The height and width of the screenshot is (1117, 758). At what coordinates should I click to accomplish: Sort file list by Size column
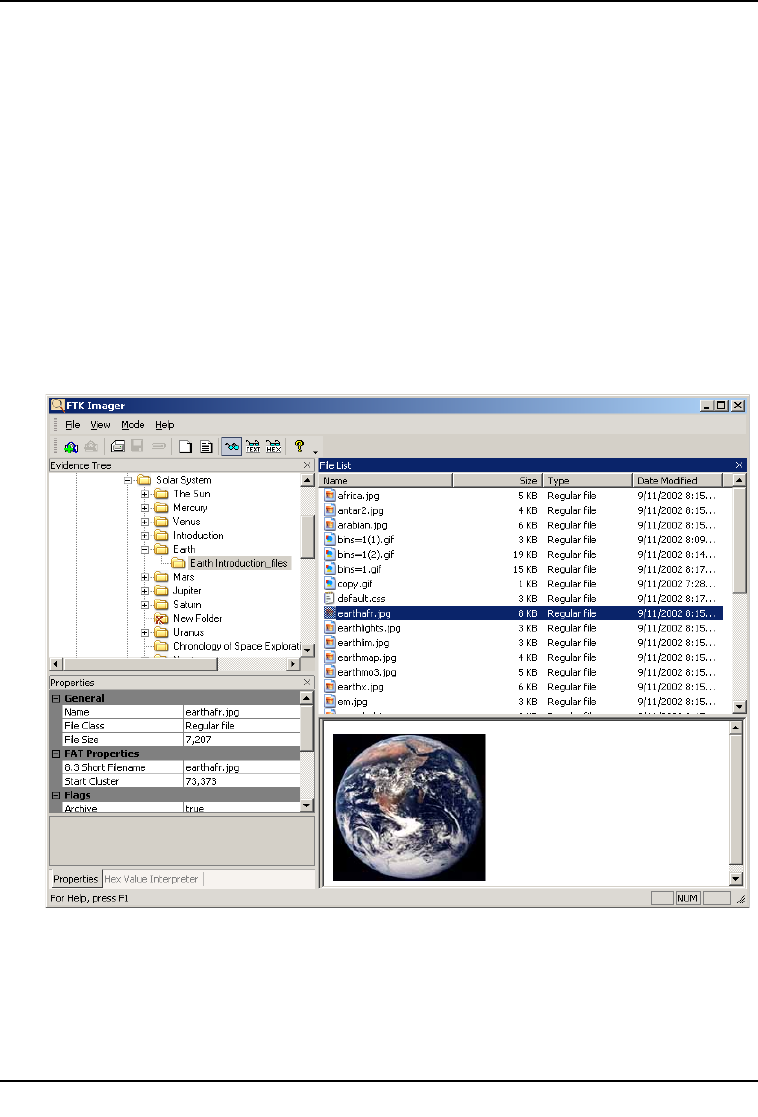[x=497, y=480]
